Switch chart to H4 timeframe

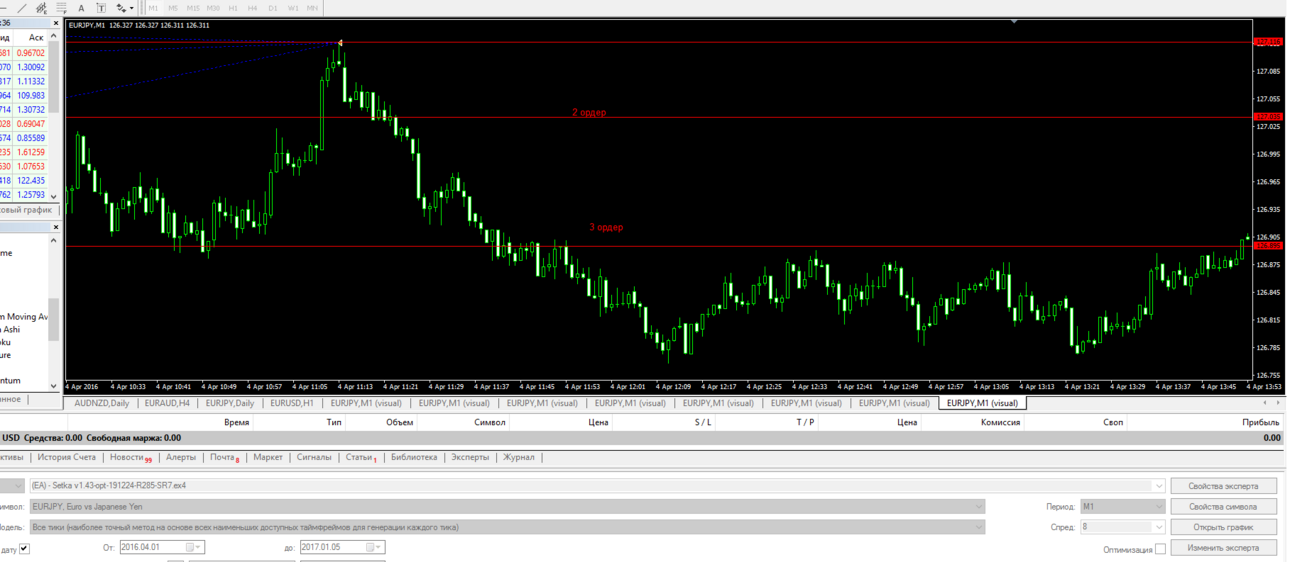click(253, 8)
